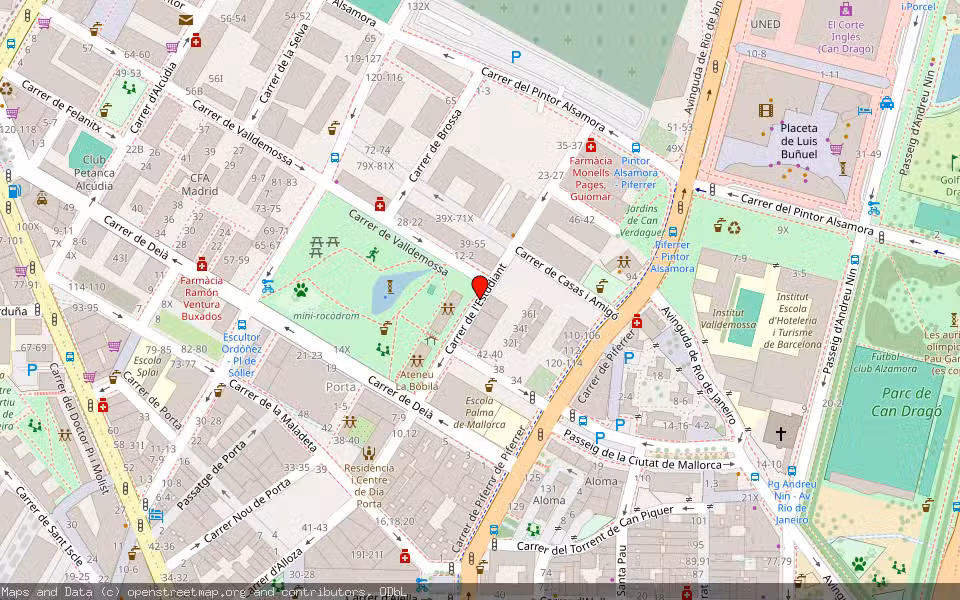The height and width of the screenshot is (600, 960).
Task: Select the cinema film icon near Placeta
Action: point(765,111)
